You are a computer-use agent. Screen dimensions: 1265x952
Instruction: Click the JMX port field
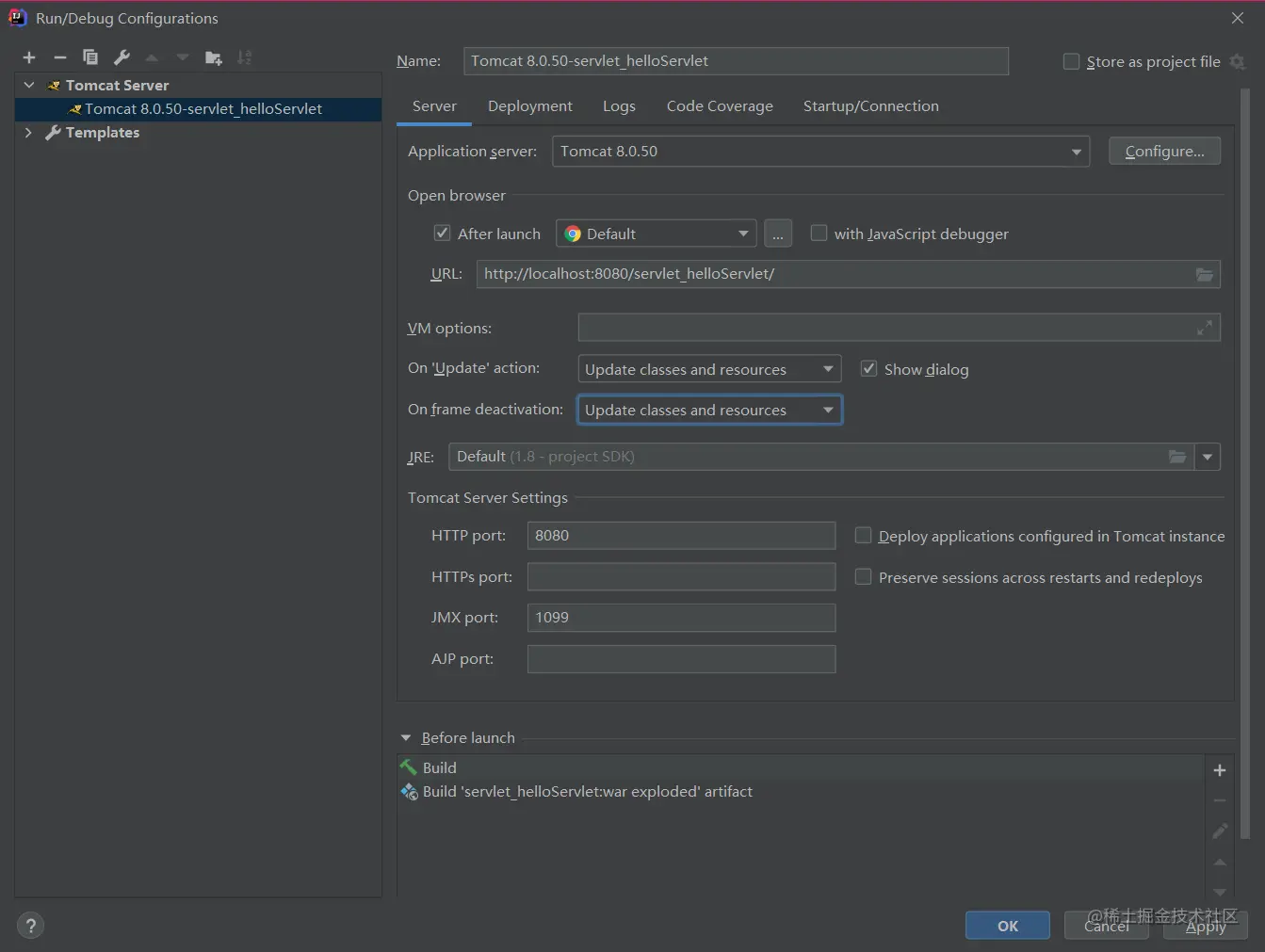click(x=681, y=618)
